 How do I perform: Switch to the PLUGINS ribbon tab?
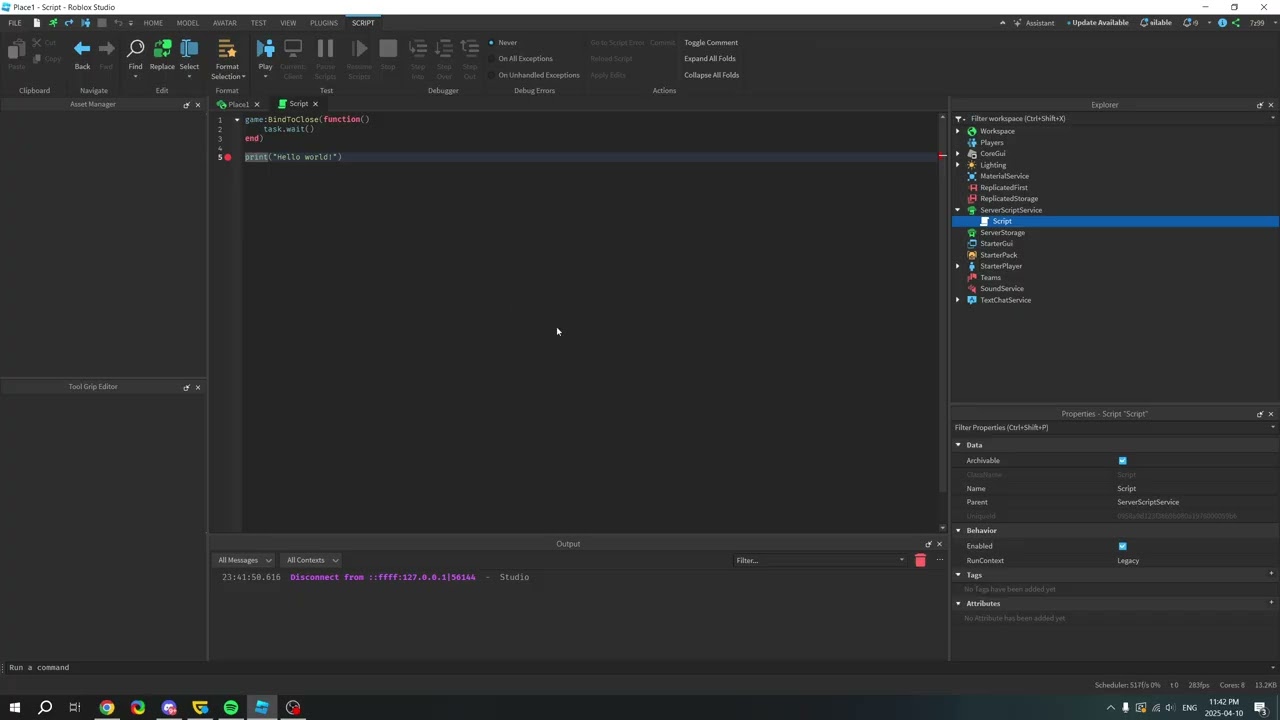(x=323, y=23)
